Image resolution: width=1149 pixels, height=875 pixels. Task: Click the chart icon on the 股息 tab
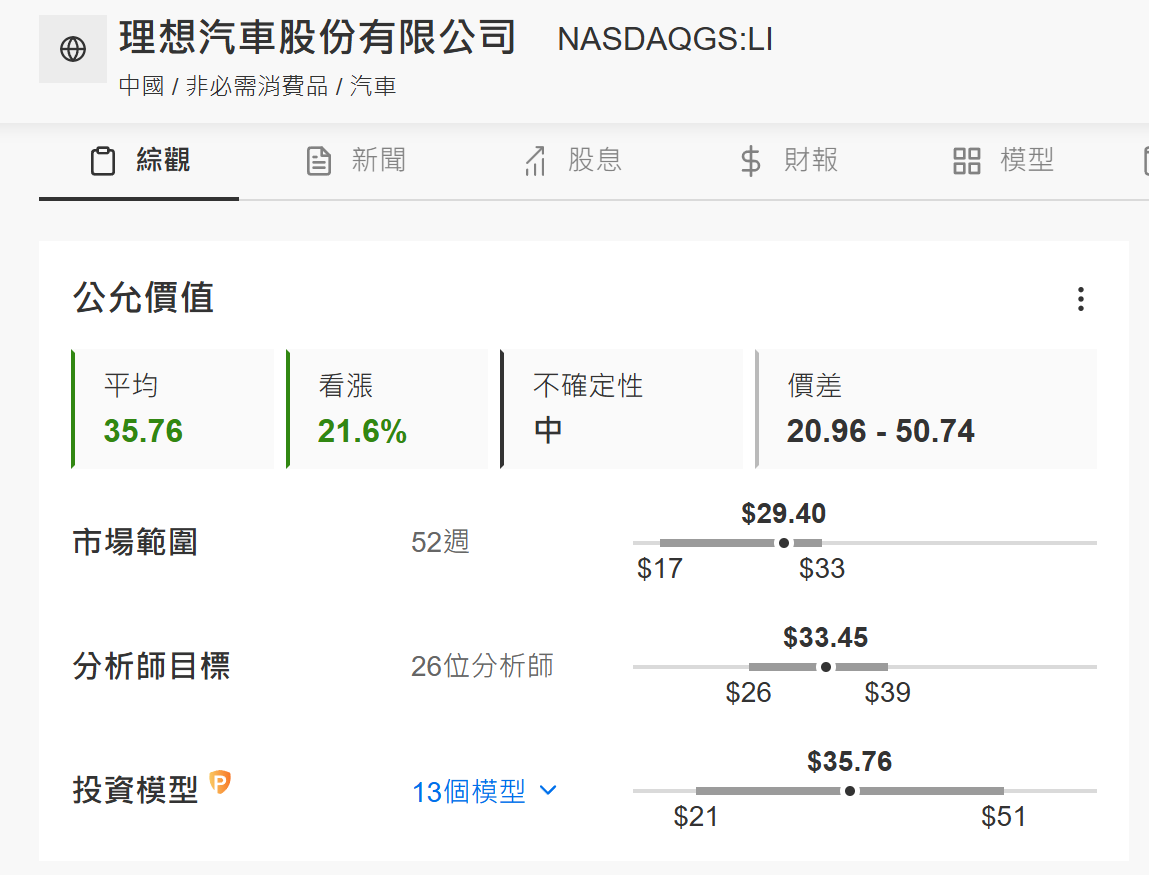(x=535, y=160)
